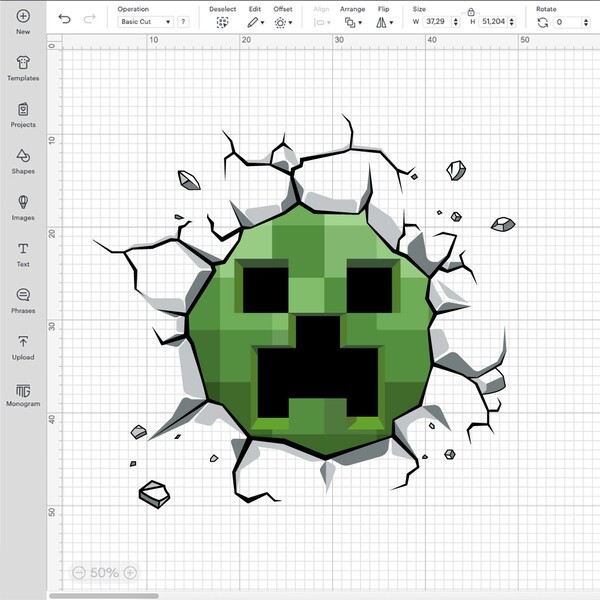Expand the Arrange dropdown arrow

360,23
